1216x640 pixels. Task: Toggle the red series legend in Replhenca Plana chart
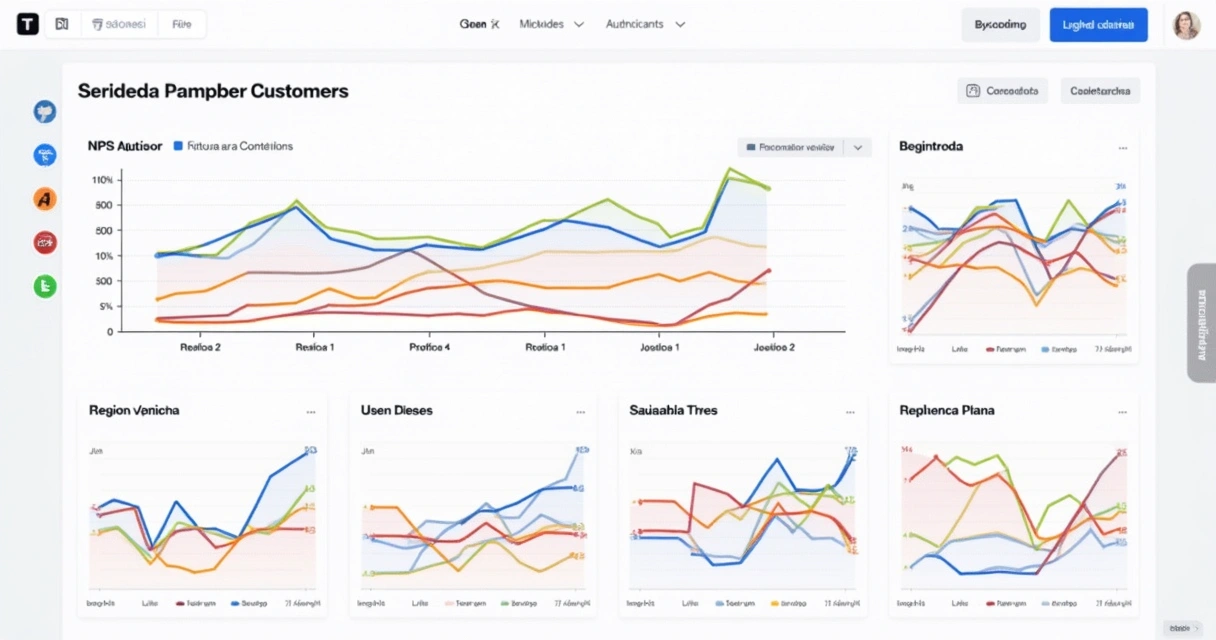[1006, 604]
